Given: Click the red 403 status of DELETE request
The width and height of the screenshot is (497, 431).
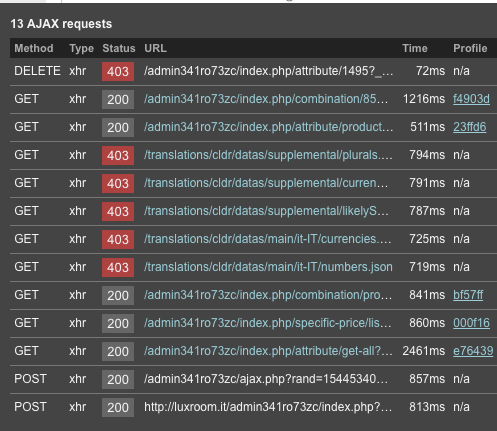Looking at the screenshot, I should pyautogui.click(x=118, y=71).
